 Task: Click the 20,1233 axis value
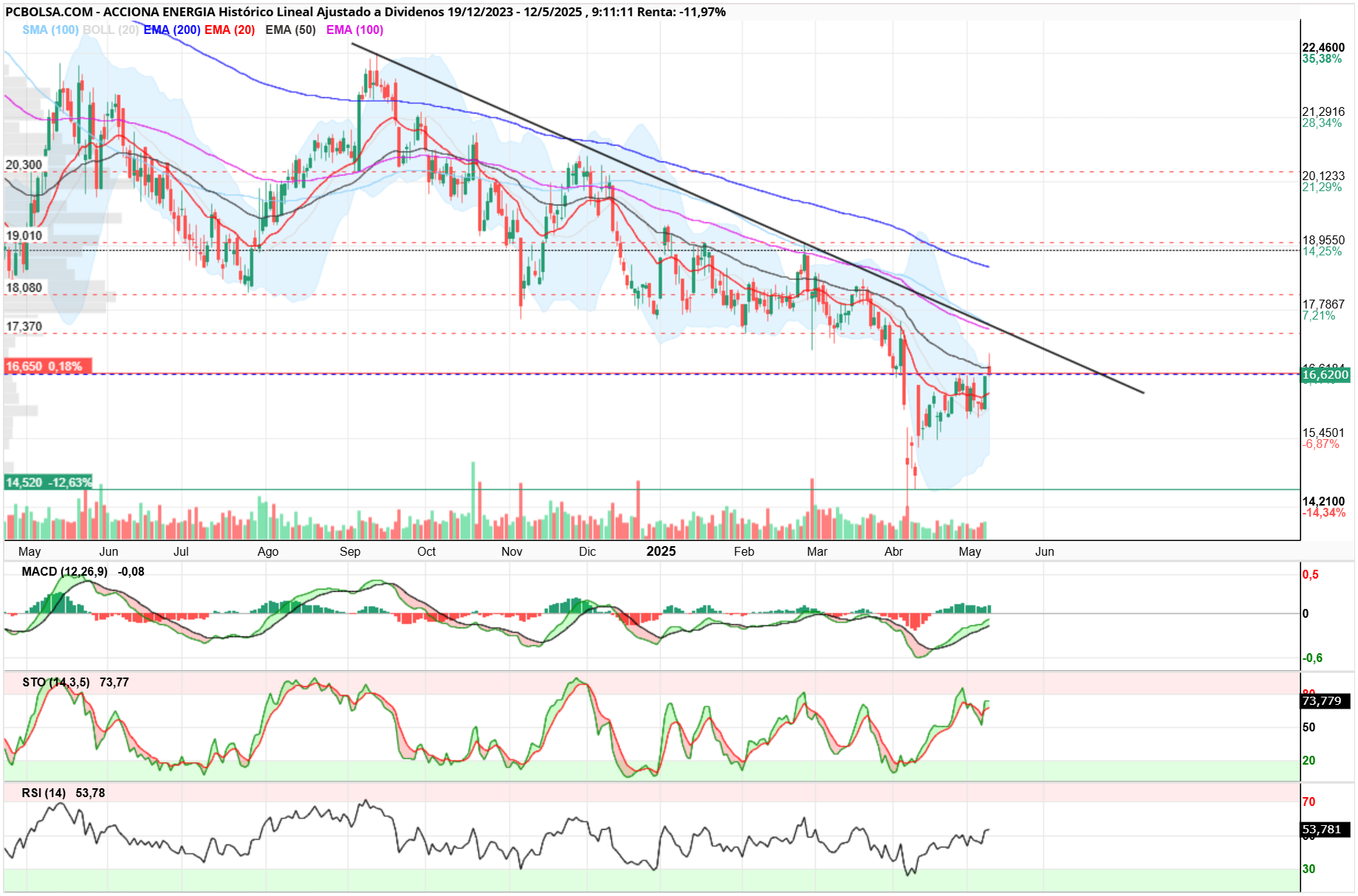coord(1323,176)
